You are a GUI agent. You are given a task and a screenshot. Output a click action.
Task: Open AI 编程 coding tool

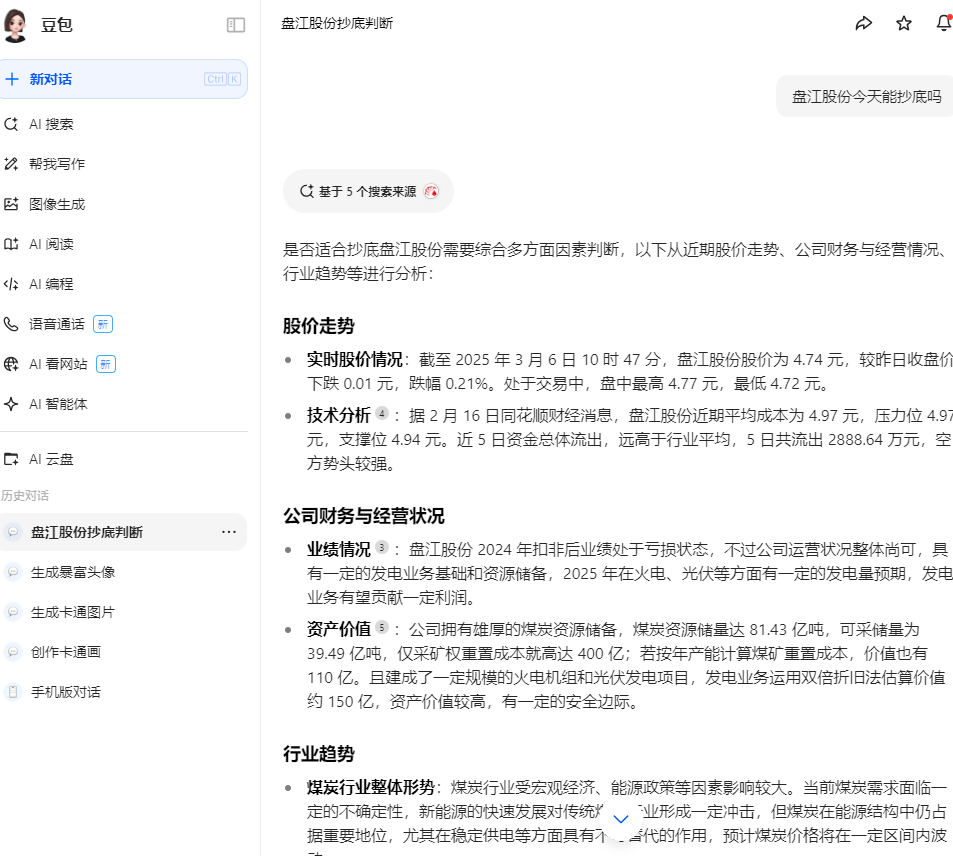pos(51,284)
